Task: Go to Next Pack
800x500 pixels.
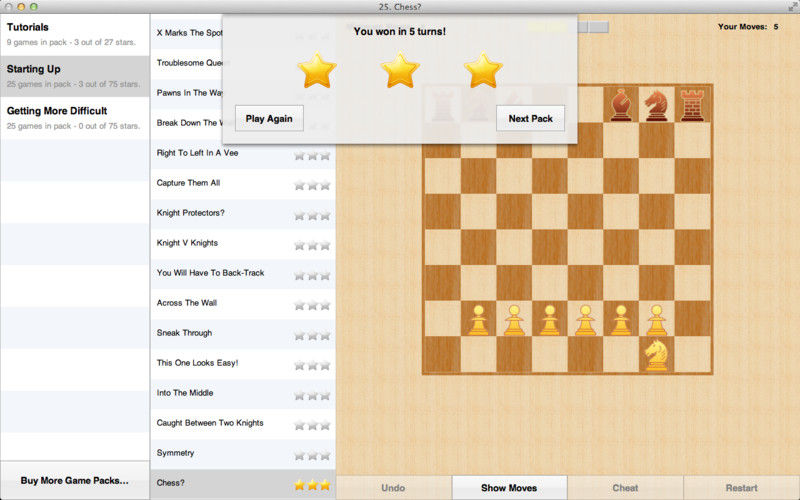Action: click(531, 118)
